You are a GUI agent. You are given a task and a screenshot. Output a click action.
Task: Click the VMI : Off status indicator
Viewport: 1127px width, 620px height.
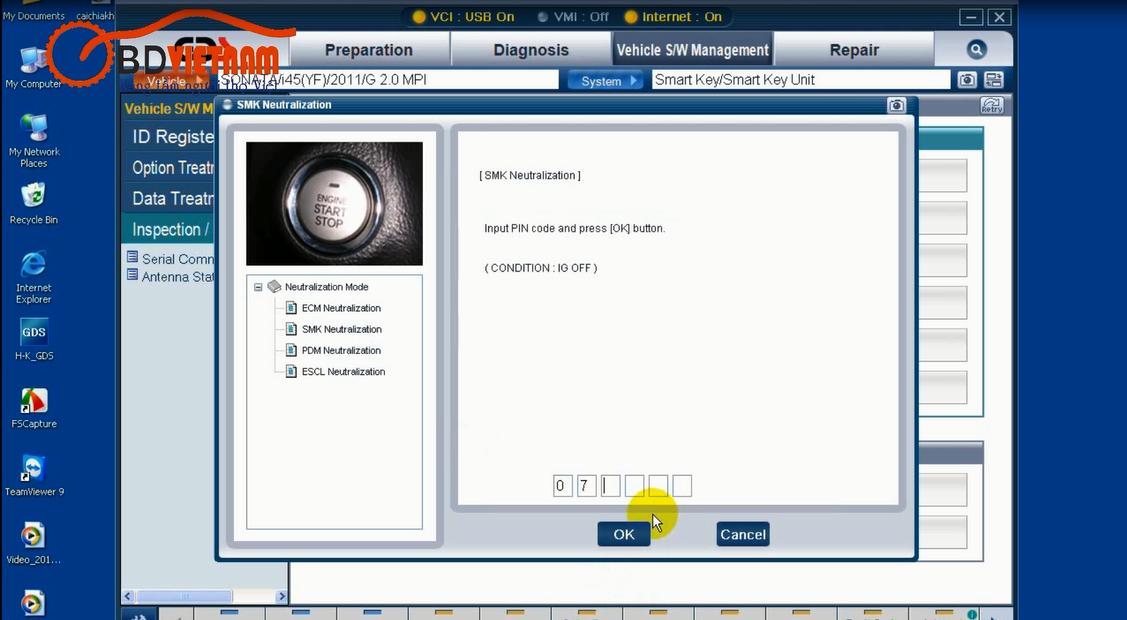(573, 17)
